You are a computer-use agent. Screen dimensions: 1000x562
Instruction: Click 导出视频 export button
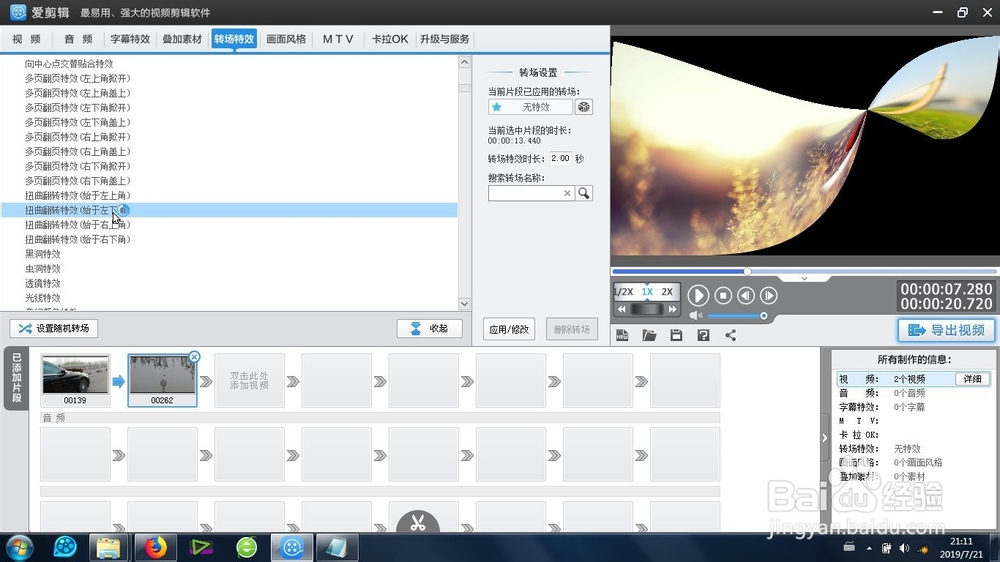pyautogui.click(x=946, y=330)
